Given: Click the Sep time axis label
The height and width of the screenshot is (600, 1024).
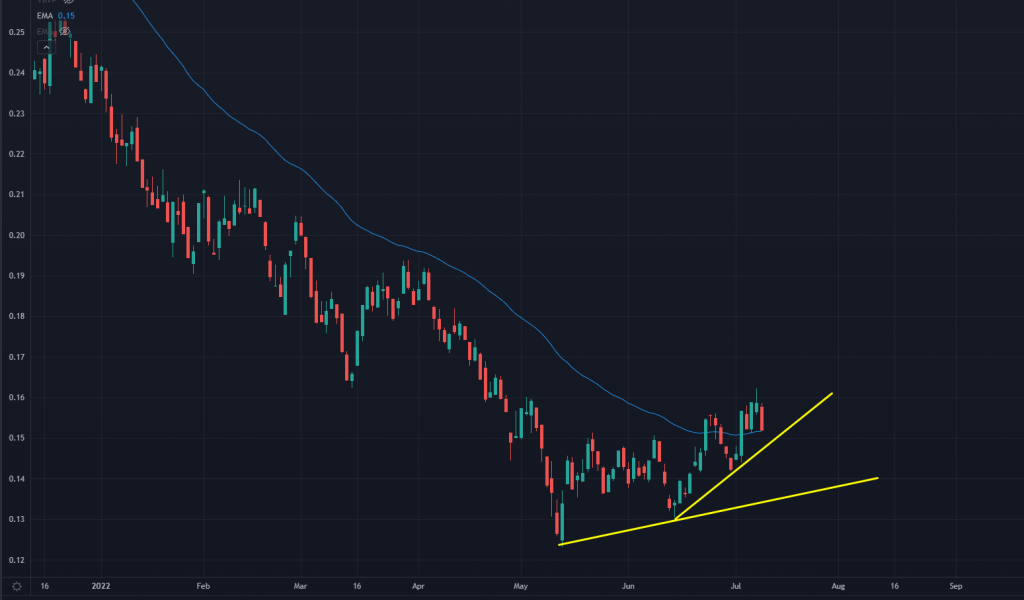Looking at the screenshot, I should pyautogui.click(x=955, y=586).
